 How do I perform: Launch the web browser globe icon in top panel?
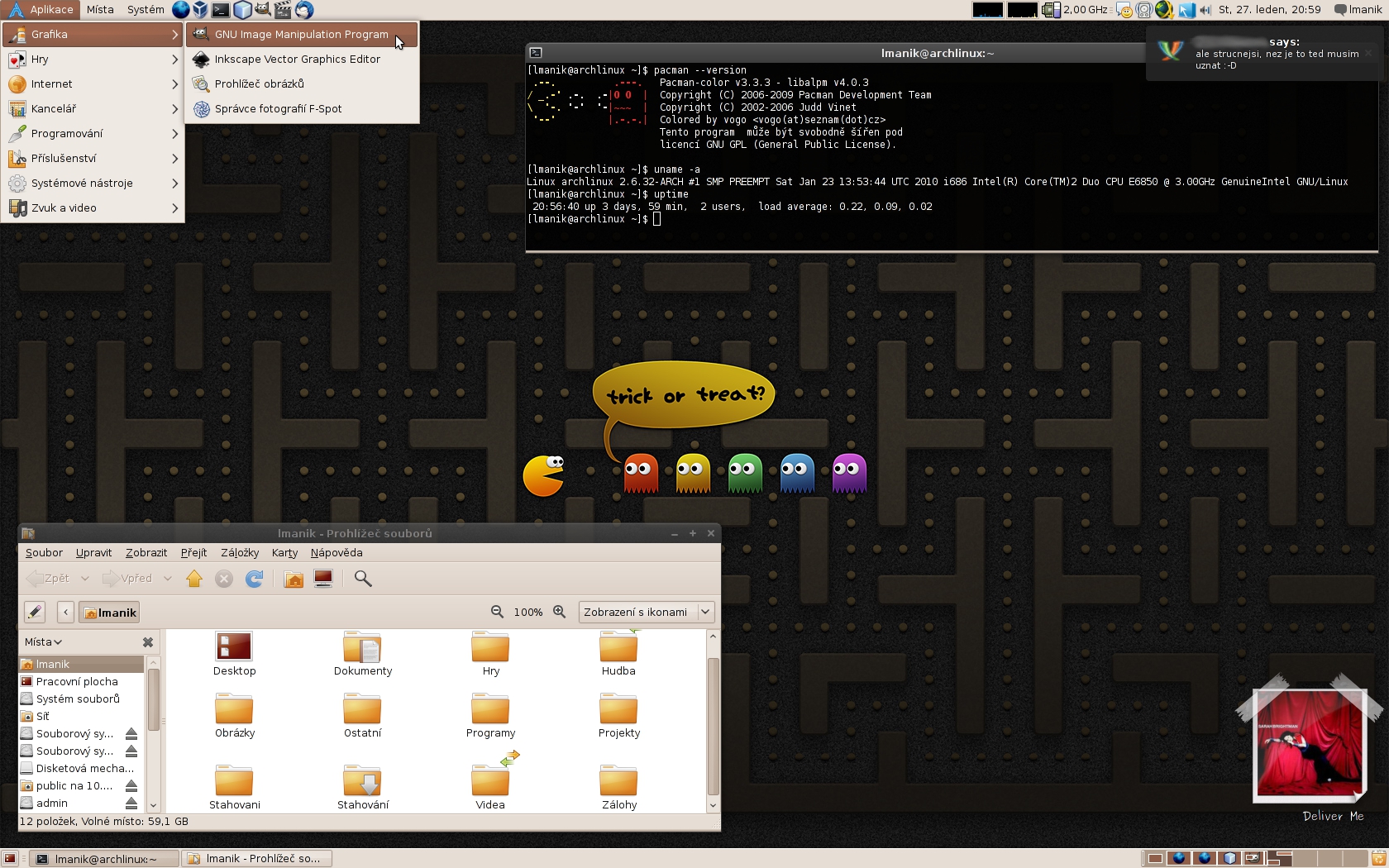coord(181,10)
